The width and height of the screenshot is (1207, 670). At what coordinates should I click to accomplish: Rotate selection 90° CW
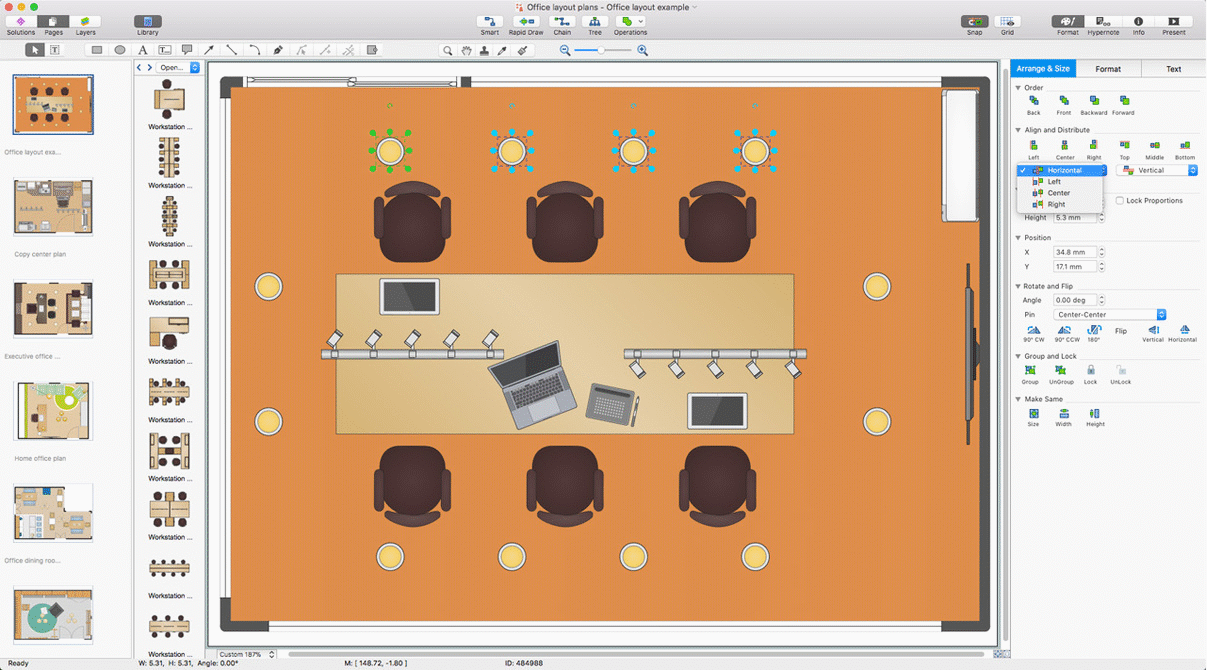[x=1033, y=330]
